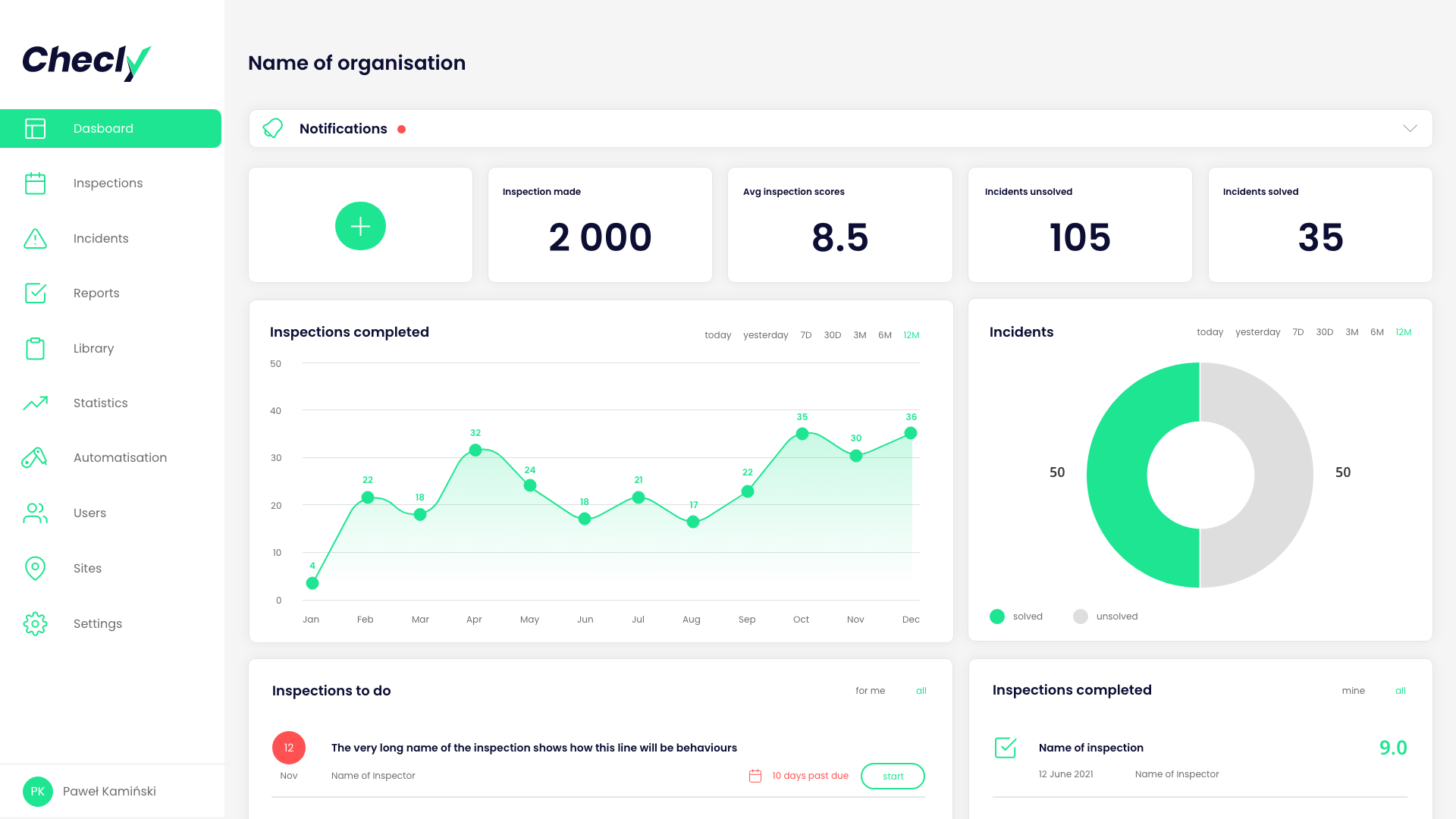Click the red calendar past-due icon
This screenshot has height=819, width=1456.
coord(755,776)
